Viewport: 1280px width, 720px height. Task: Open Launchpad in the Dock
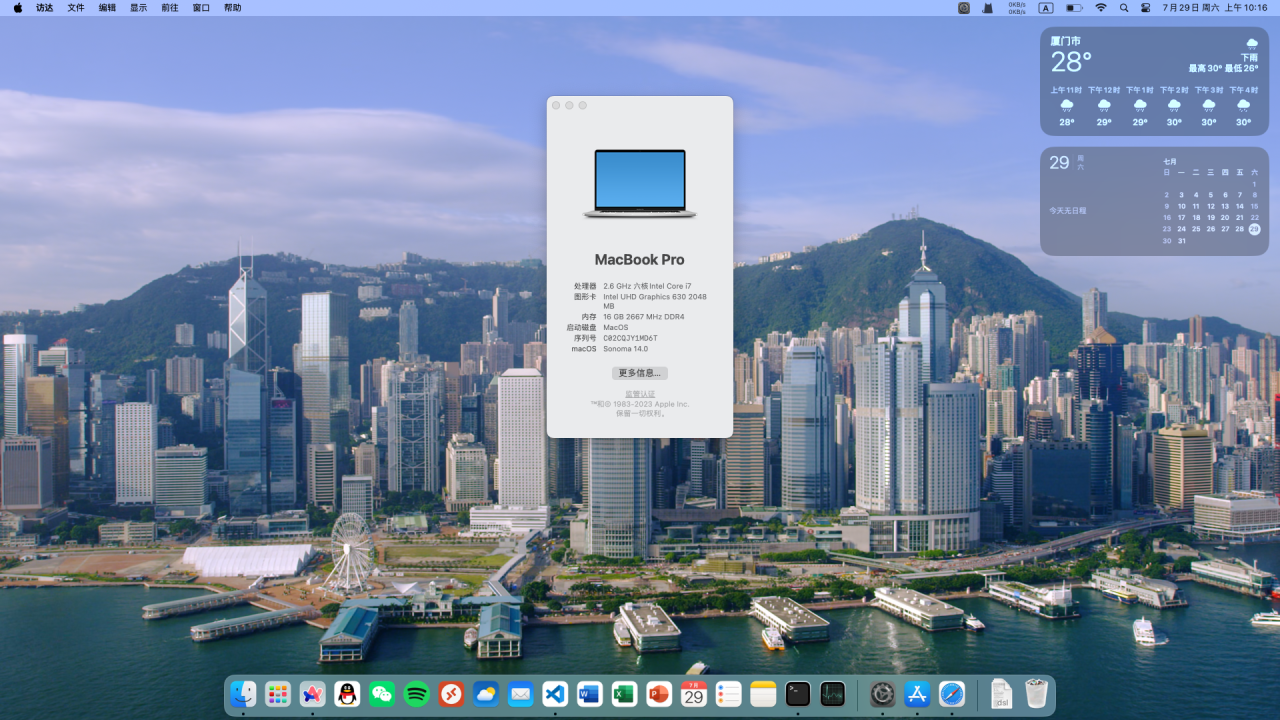pyautogui.click(x=278, y=694)
